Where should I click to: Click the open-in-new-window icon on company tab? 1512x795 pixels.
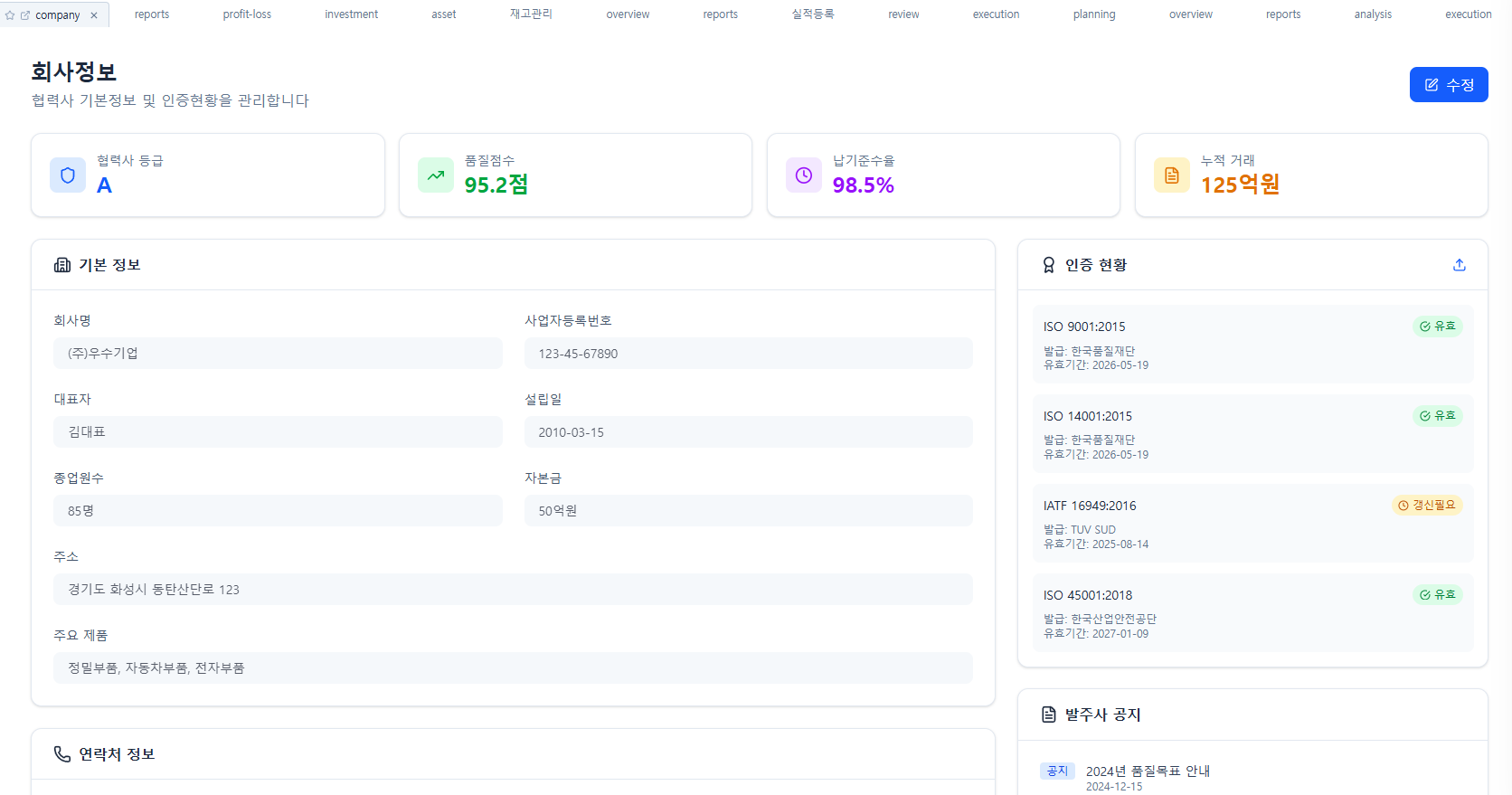point(25,15)
